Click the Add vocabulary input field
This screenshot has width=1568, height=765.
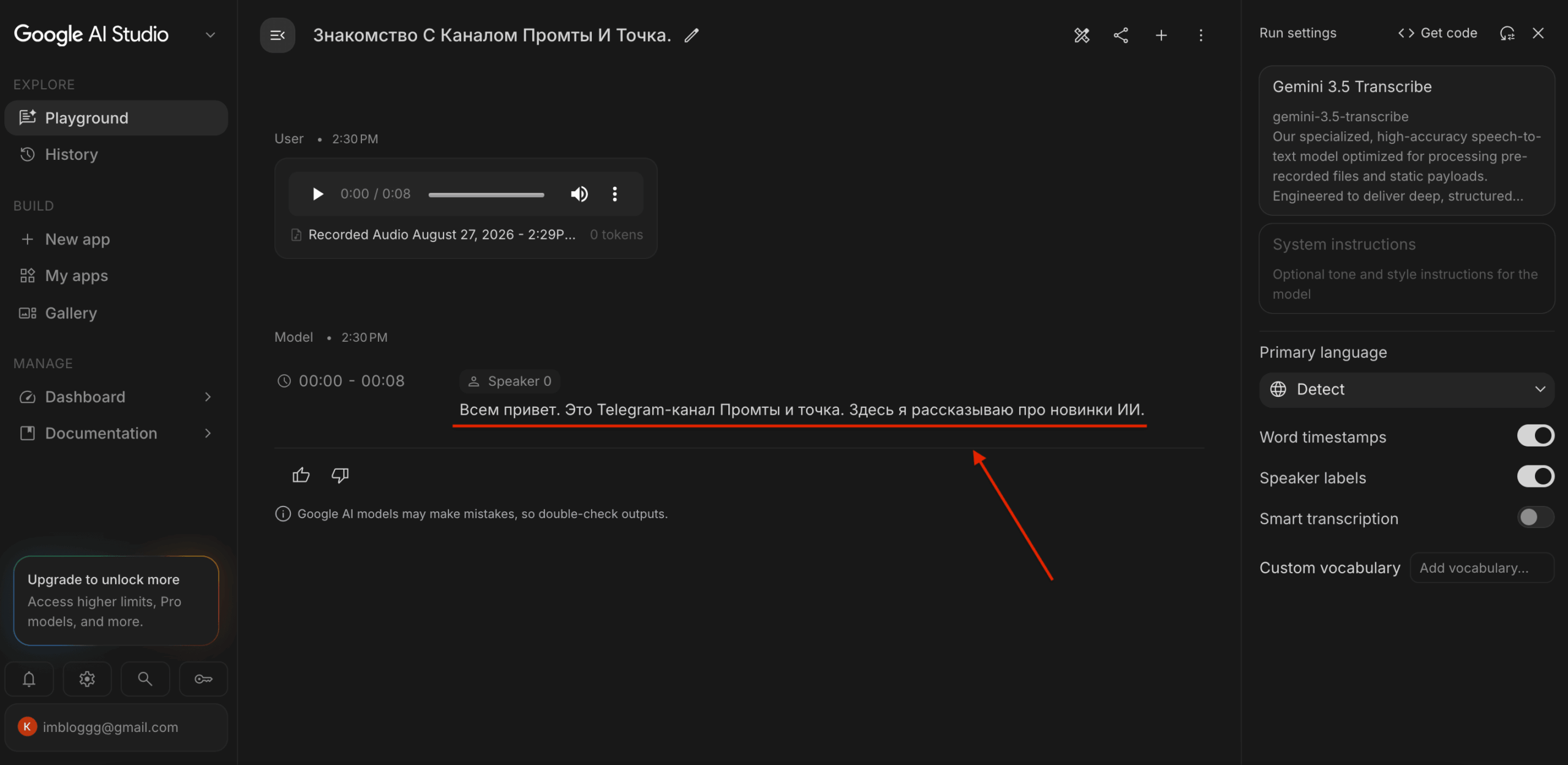pyautogui.click(x=1482, y=568)
